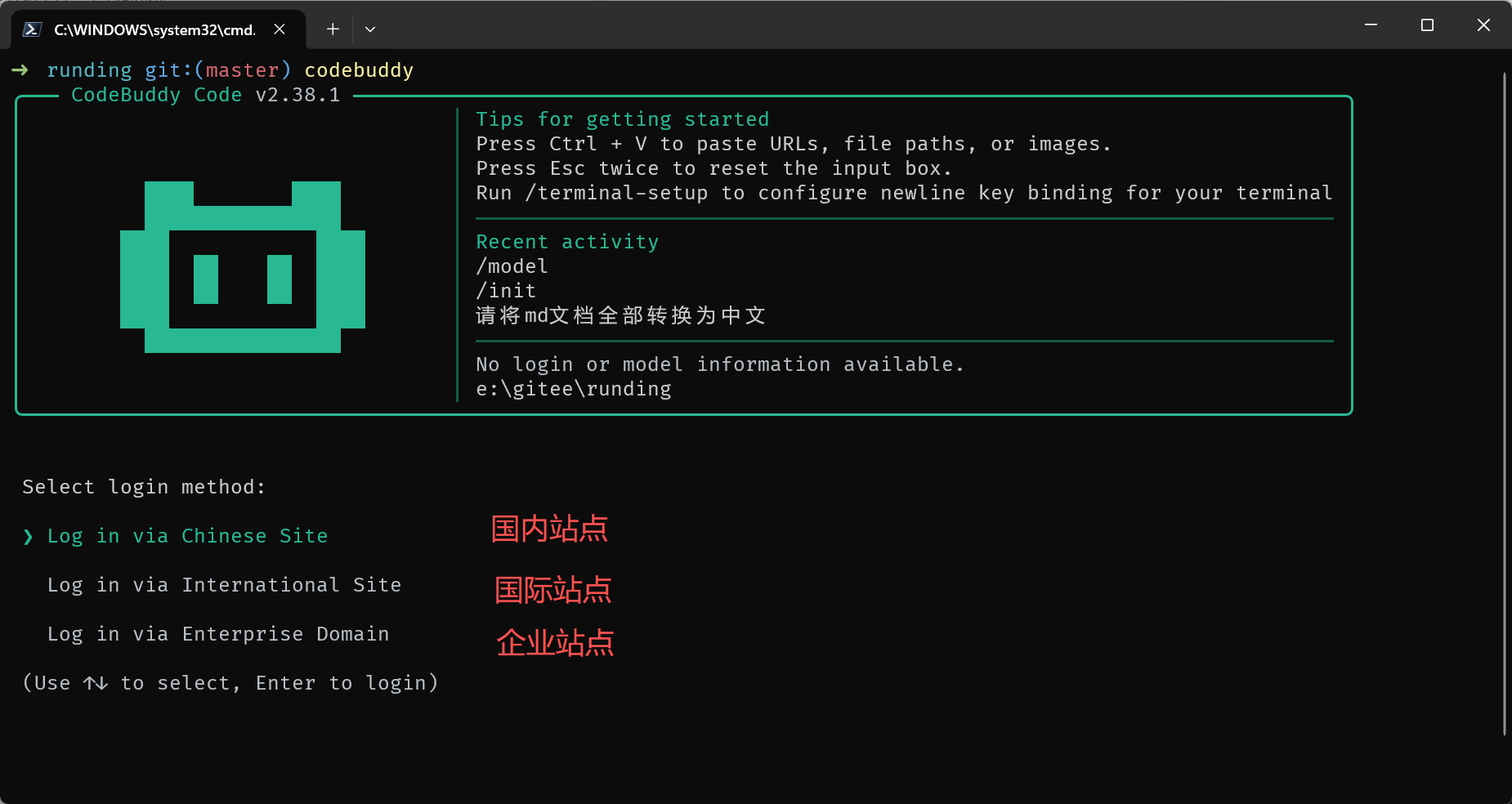Choose Log in via Chinese Site
Viewport: 1512px width, 804px height.
[187, 536]
